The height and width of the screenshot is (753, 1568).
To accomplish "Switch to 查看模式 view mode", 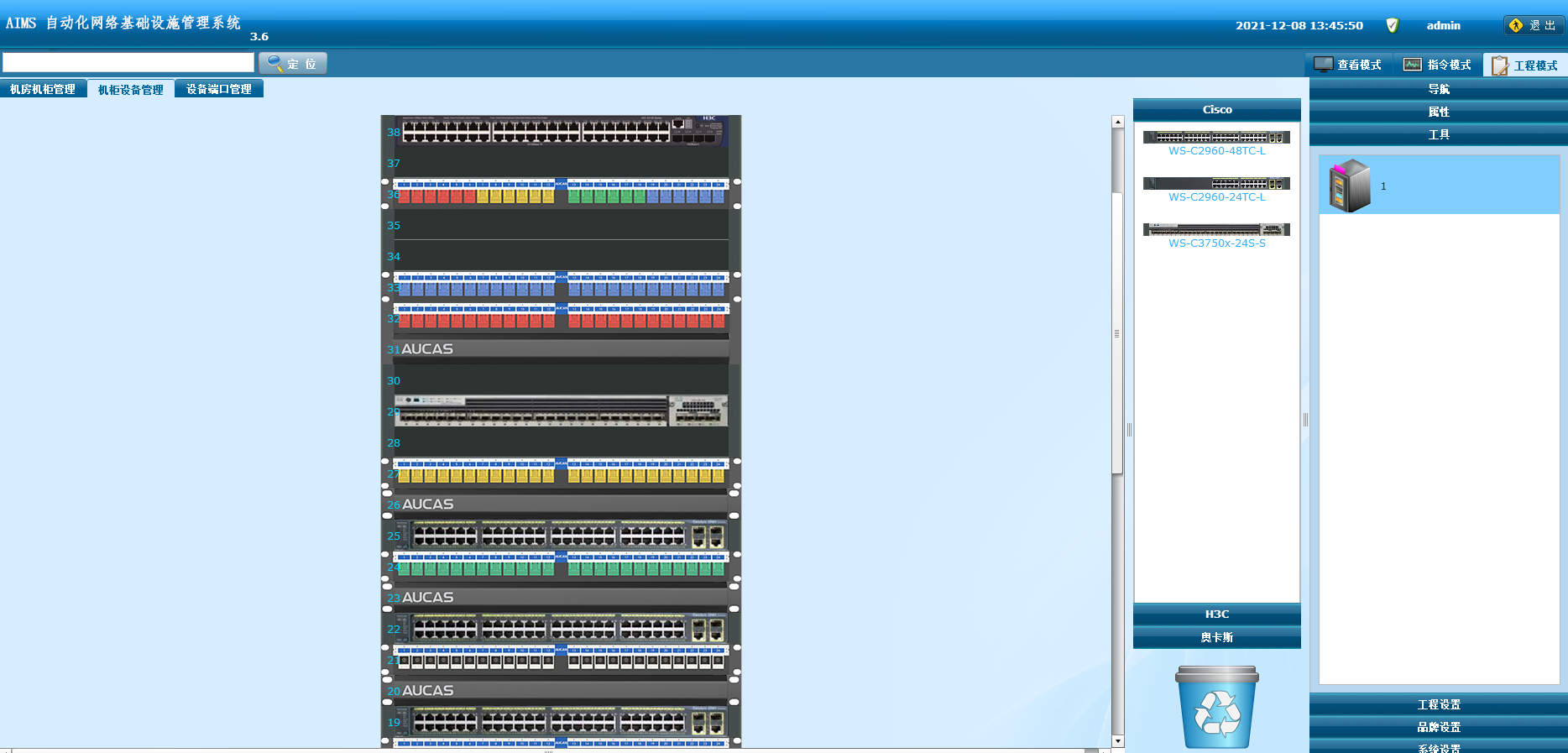I will pyautogui.click(x=1349, y=65).
